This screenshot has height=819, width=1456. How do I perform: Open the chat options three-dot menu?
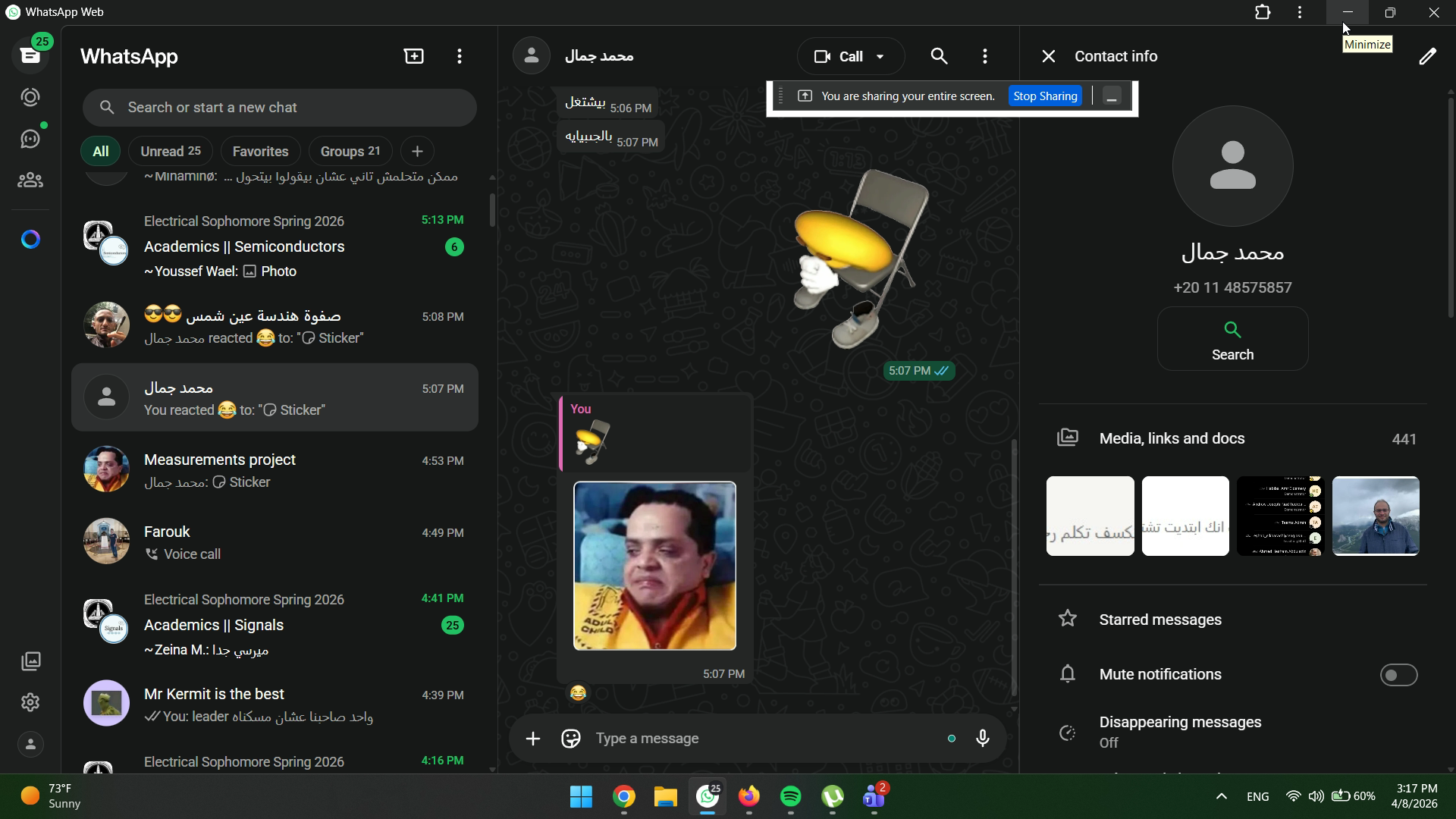click(985, 57)
